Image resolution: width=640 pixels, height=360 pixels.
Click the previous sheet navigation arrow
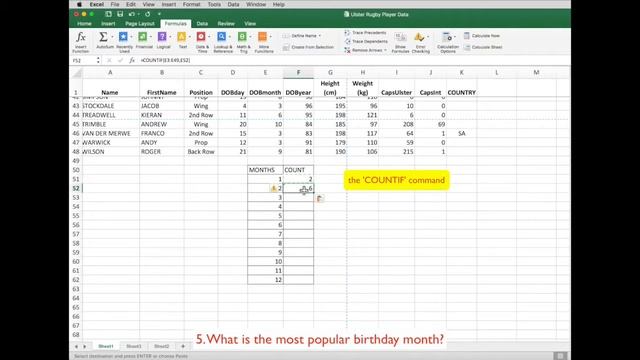[x=76, y=347]
